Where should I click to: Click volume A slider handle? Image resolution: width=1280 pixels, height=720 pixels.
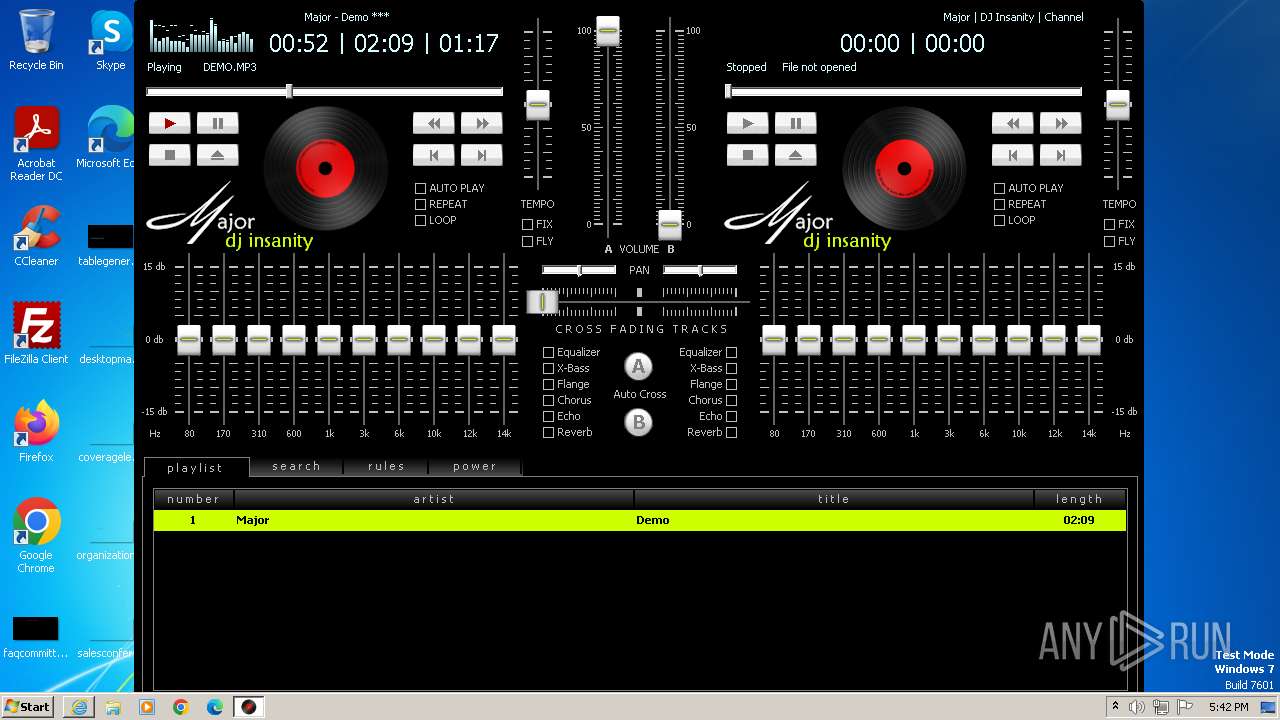tap(608, 31)
